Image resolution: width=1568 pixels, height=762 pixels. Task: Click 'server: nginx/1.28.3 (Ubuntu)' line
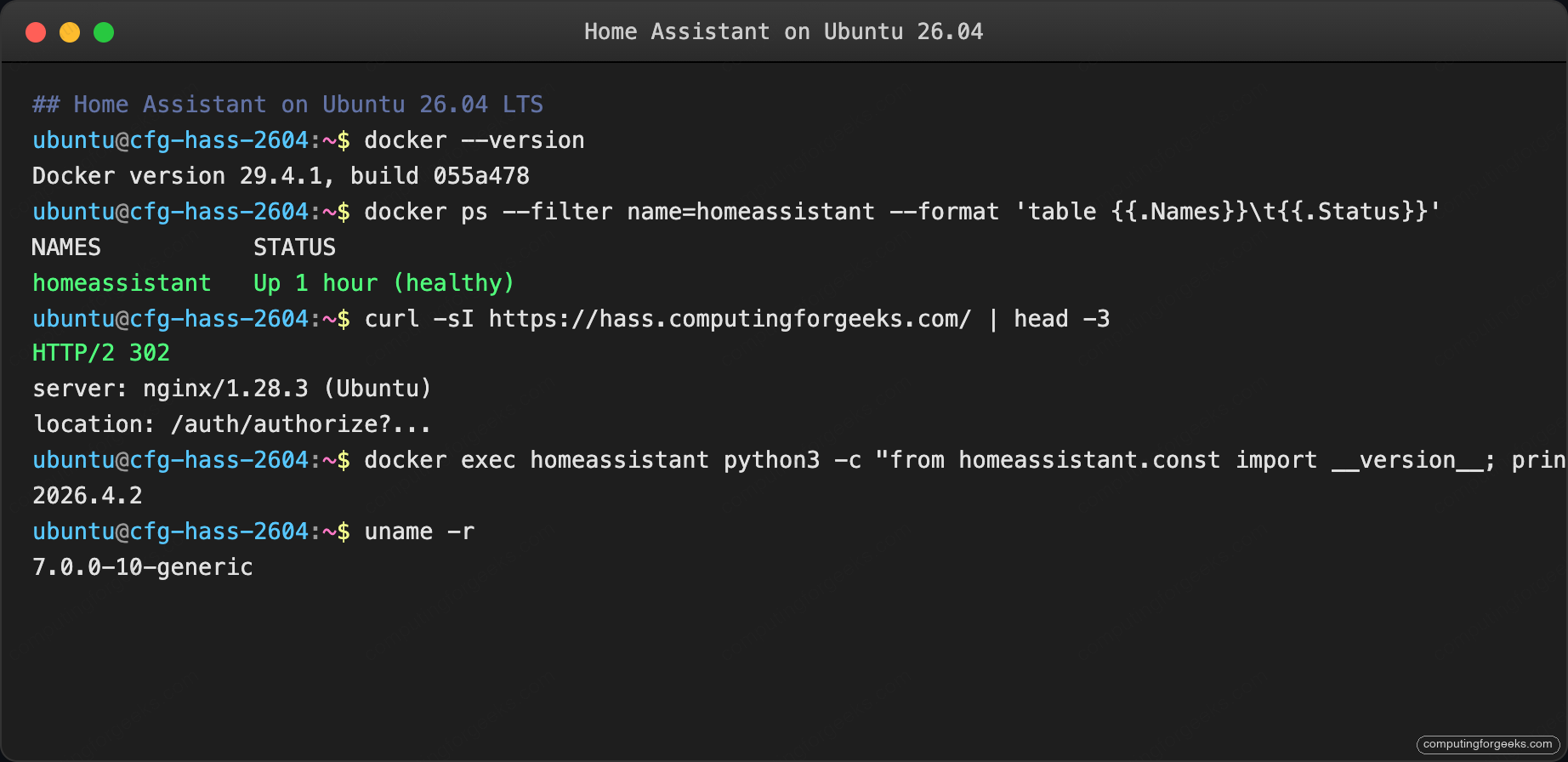(x=232, y=389)
